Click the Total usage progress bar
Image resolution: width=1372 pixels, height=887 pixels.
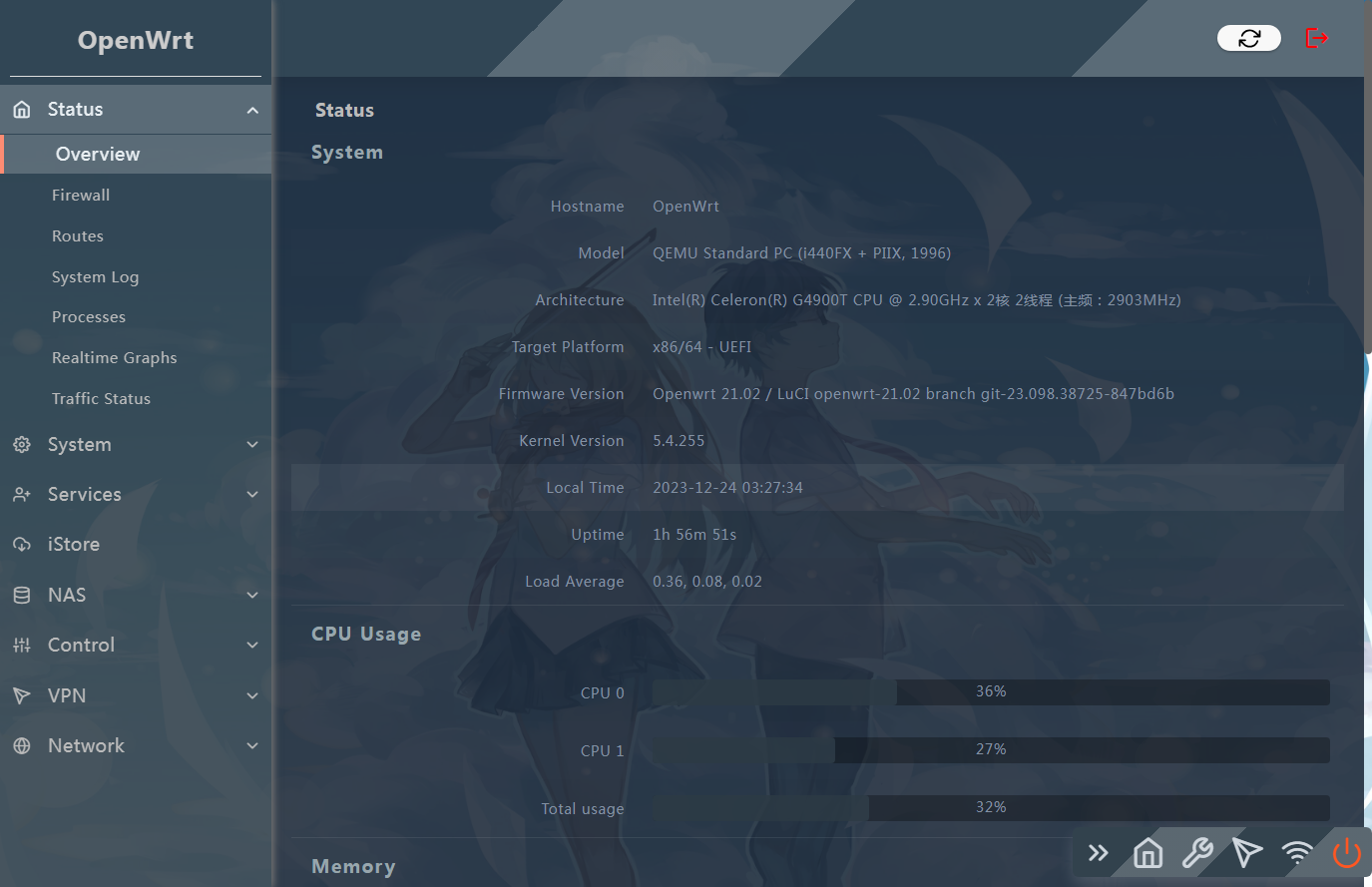991,808
